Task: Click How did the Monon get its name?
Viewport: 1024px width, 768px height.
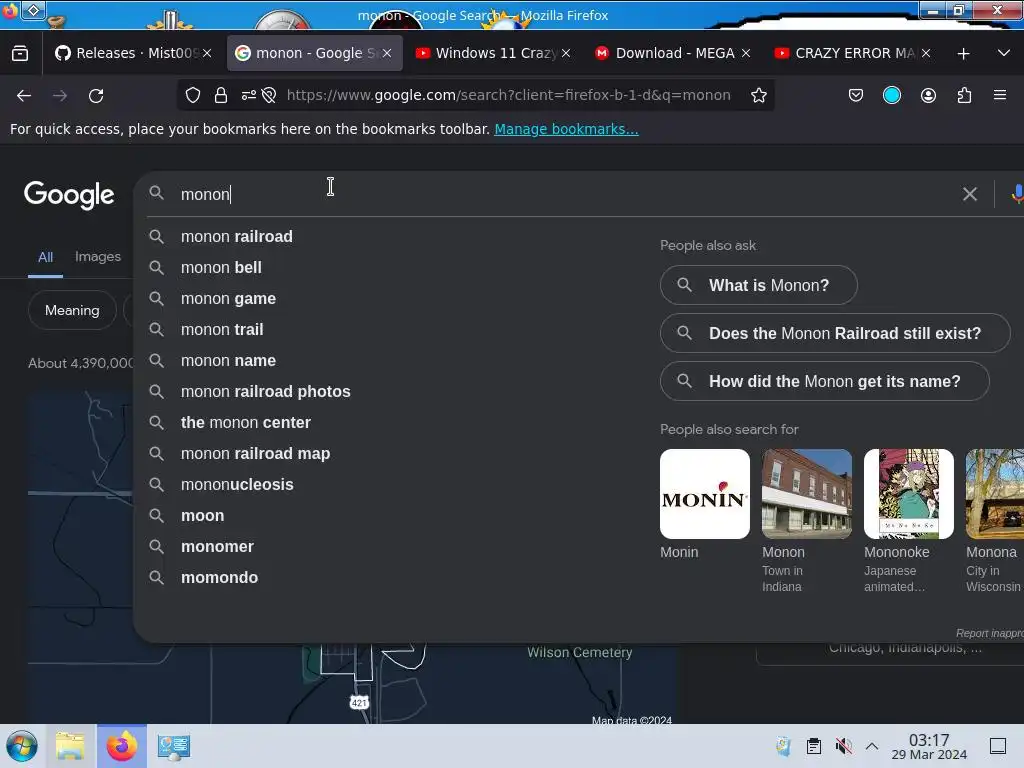Action: tap(825, 381)
